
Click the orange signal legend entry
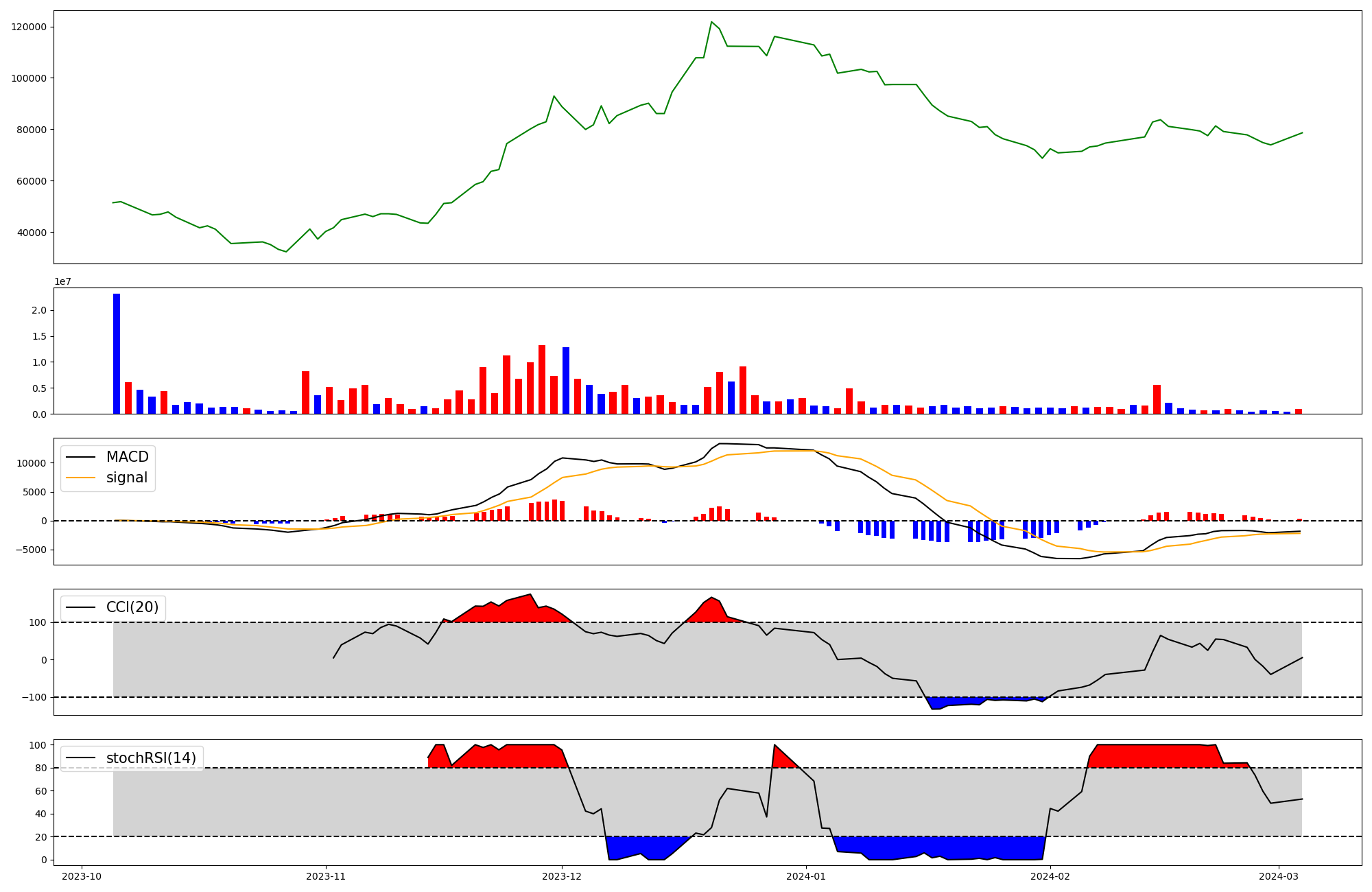pos(126,478)
